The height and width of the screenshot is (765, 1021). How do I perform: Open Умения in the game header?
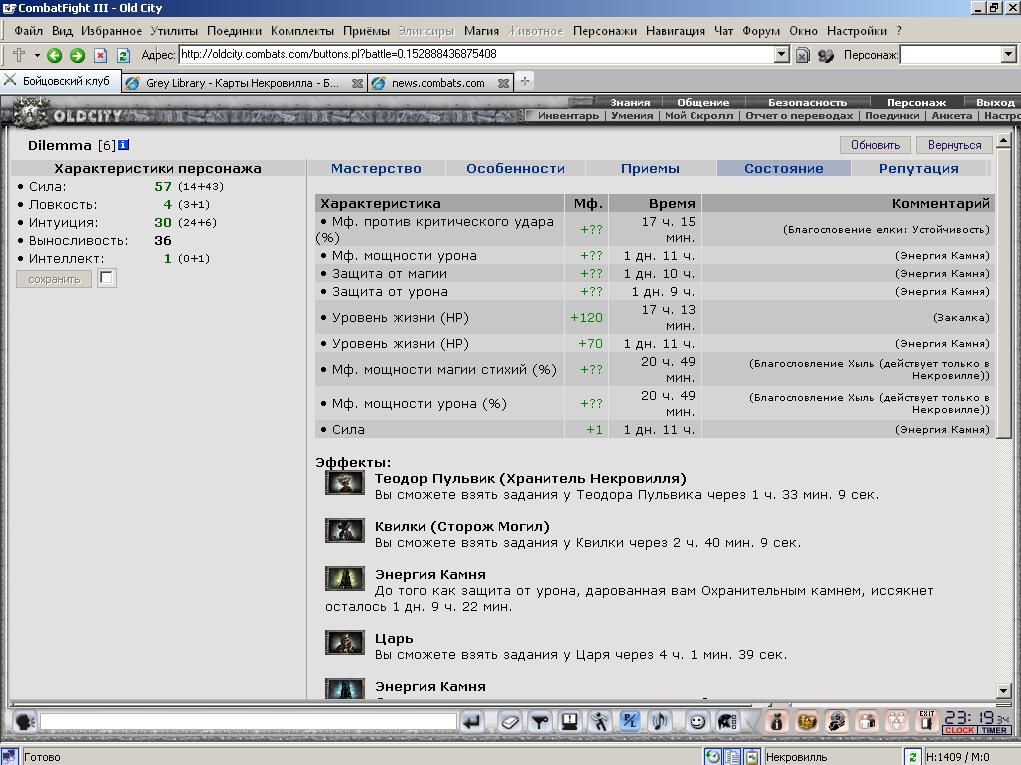coord(632,115)
